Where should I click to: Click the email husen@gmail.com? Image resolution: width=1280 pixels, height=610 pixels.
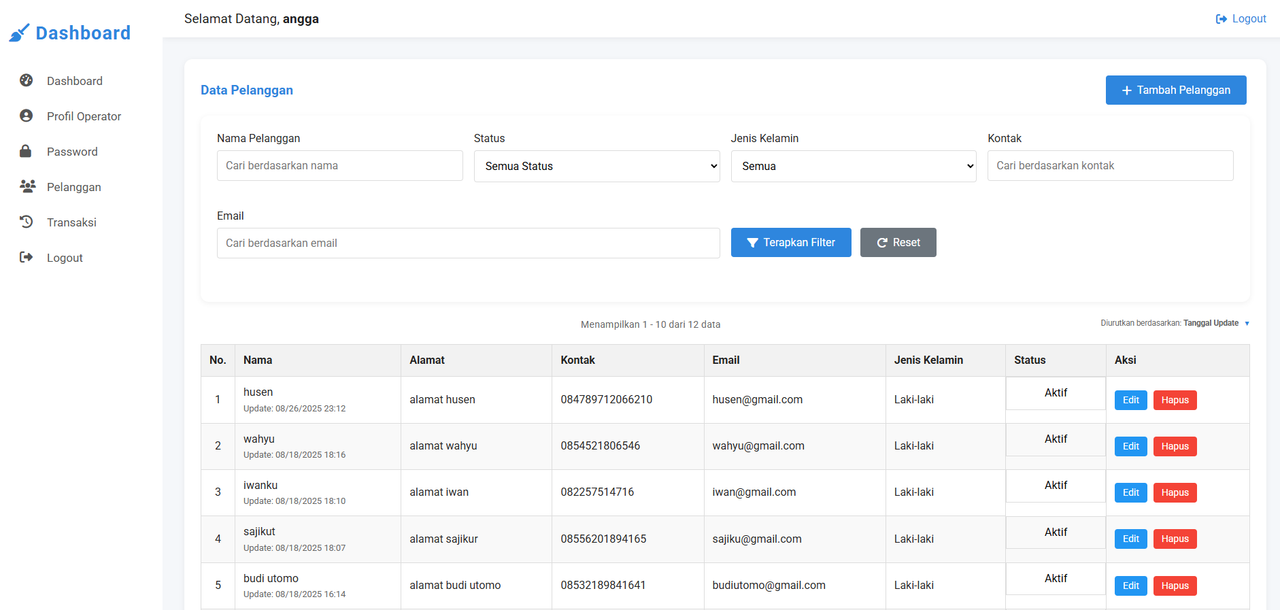click(x=757, y=400)
